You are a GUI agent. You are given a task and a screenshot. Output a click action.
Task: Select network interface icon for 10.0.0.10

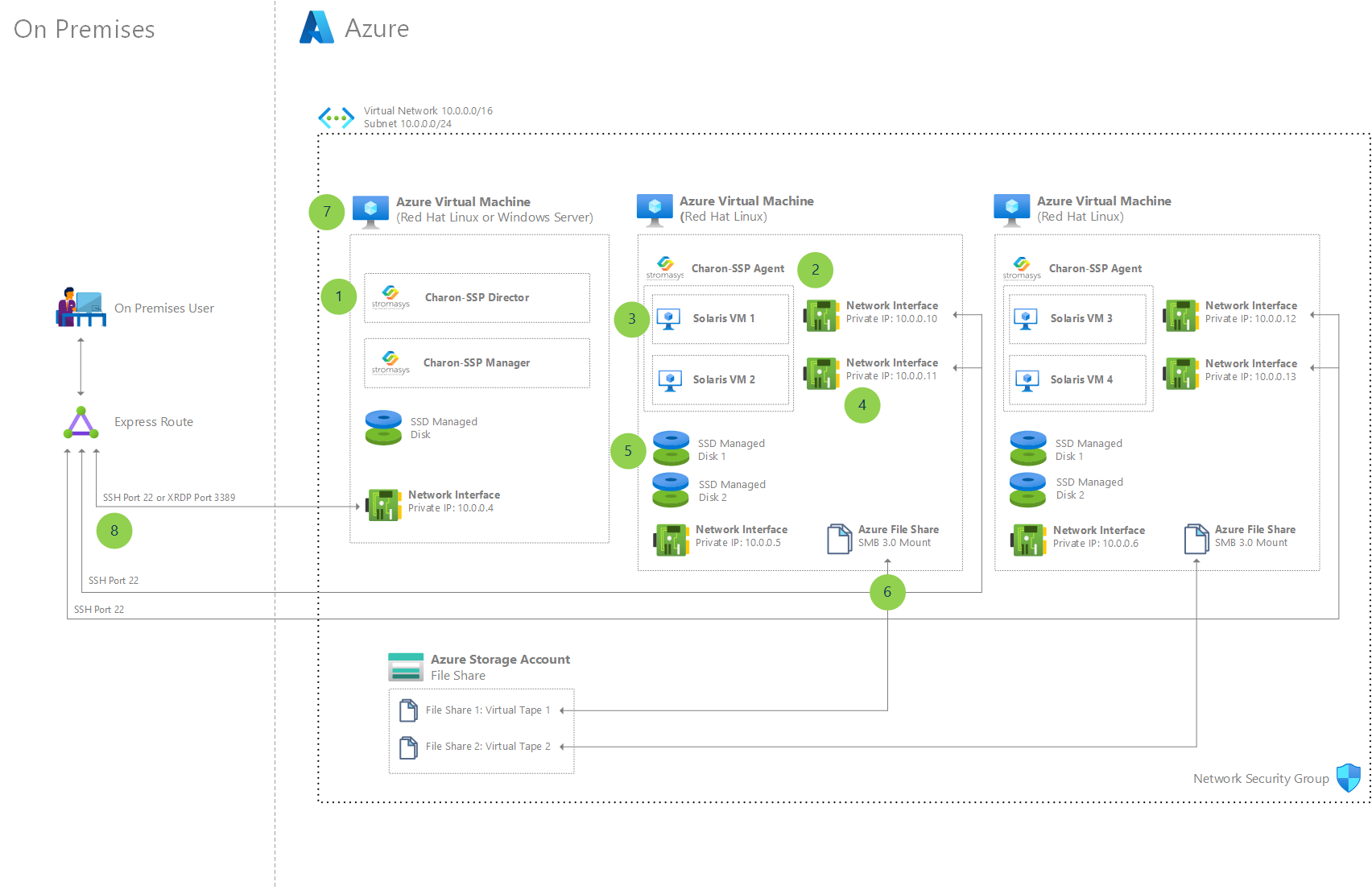(x=821, y=316)
